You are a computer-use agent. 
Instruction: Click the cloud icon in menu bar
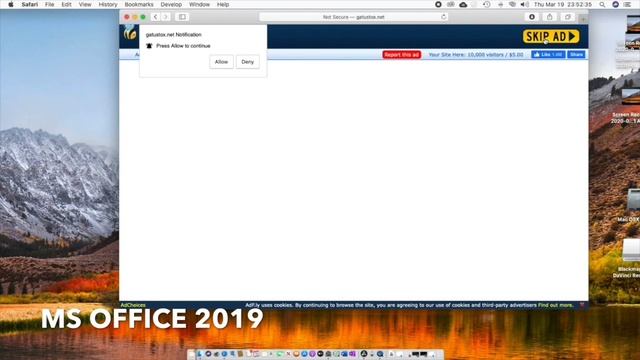pos(463,4)
